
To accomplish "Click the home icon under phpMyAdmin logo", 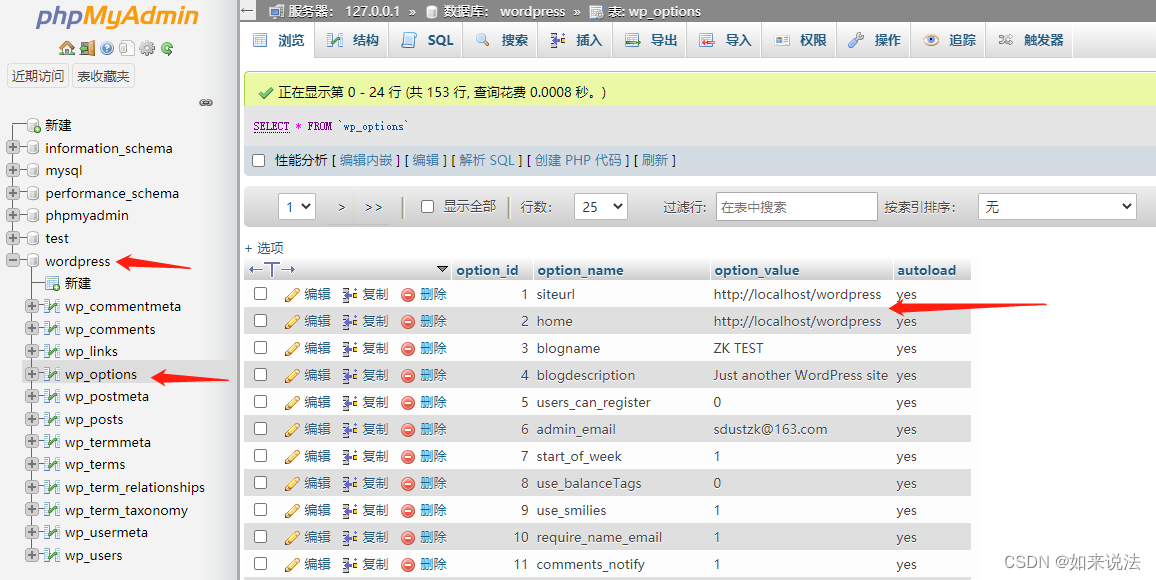I will tap(67, 49).
